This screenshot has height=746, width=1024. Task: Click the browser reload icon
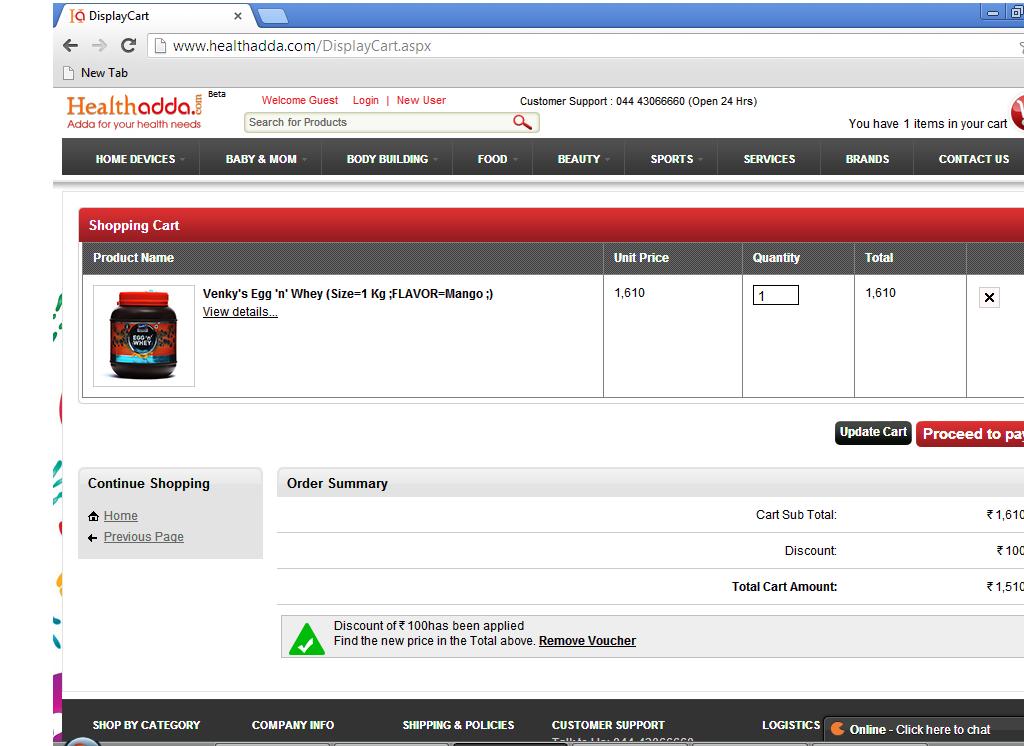click(128, 45)
